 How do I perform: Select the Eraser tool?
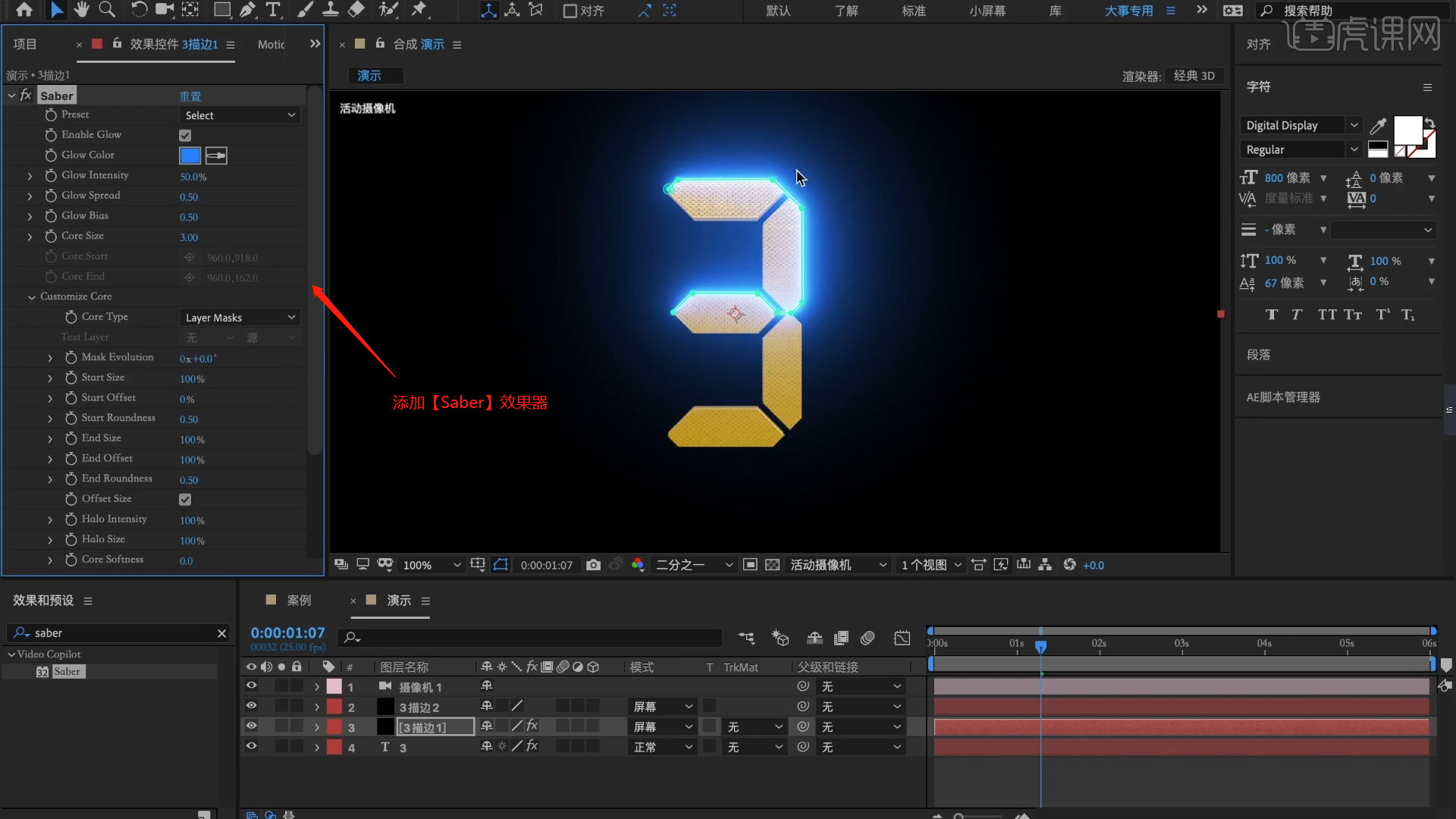(356, 10)
